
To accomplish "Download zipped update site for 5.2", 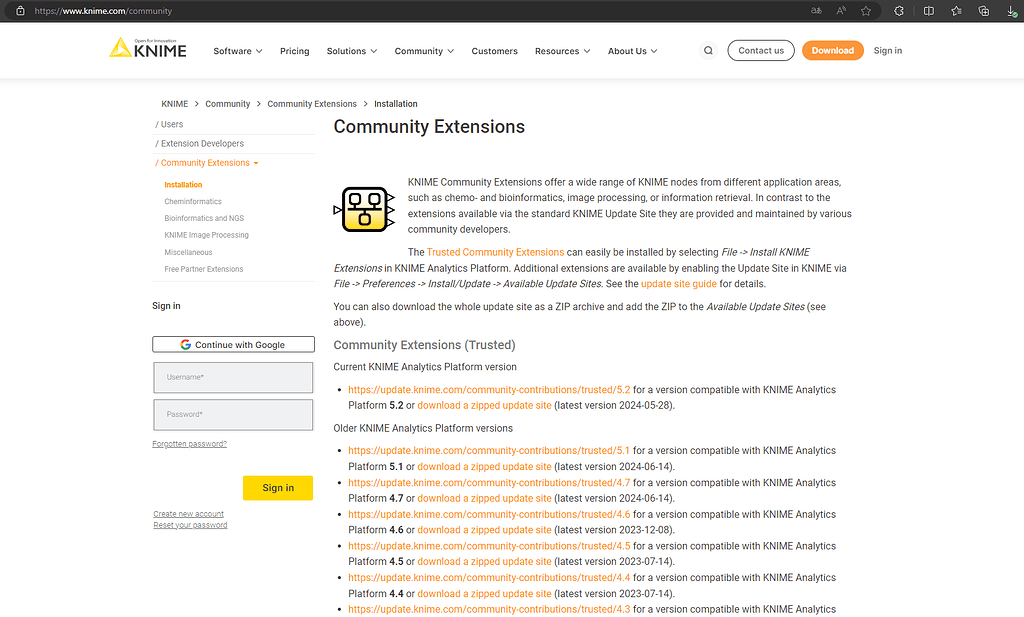I will point(485,405).
